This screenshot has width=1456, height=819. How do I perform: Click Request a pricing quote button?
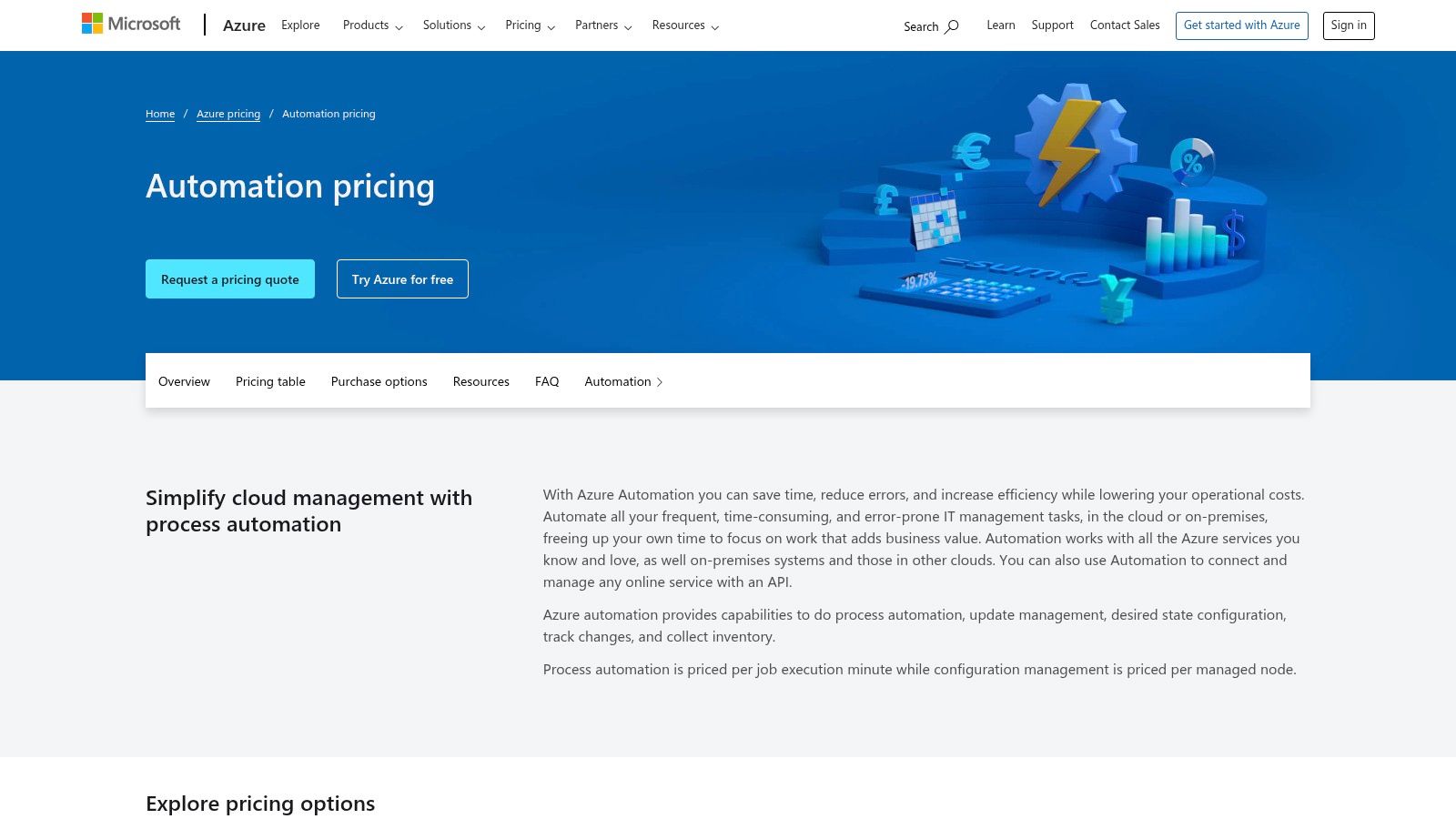coord(230,279)
